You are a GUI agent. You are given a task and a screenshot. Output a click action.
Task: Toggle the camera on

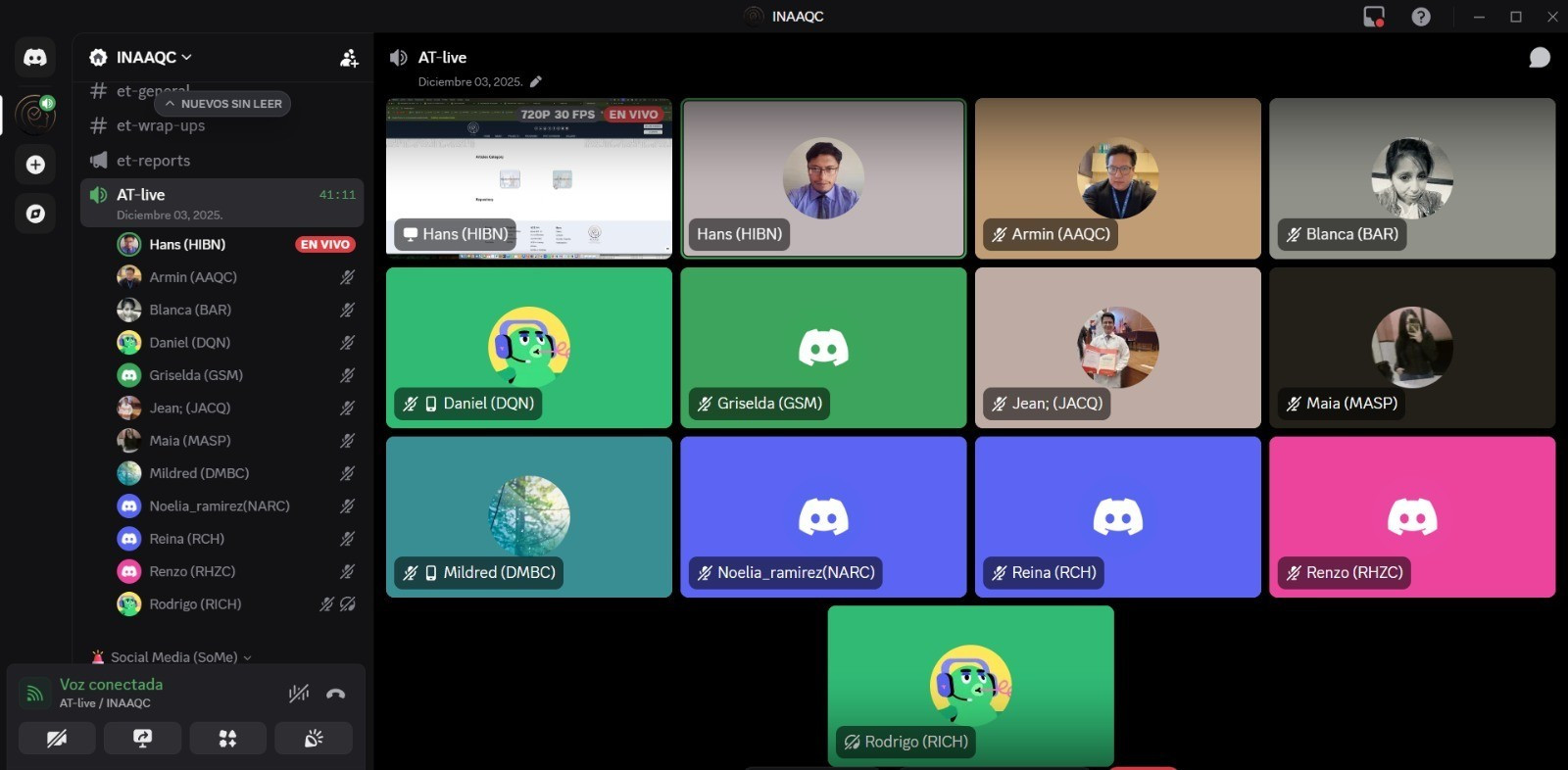click(x=57, y=739)
